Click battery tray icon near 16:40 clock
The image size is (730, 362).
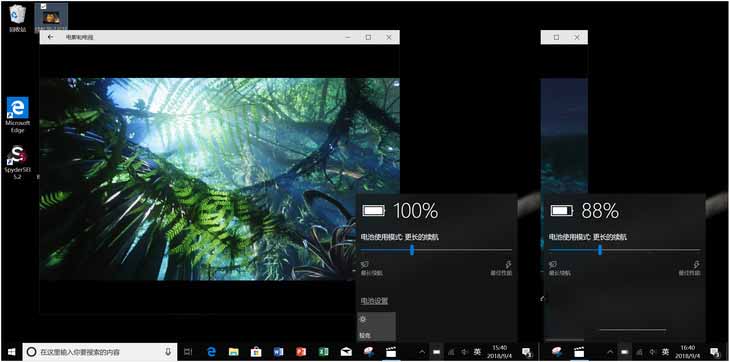click(624, 352)
